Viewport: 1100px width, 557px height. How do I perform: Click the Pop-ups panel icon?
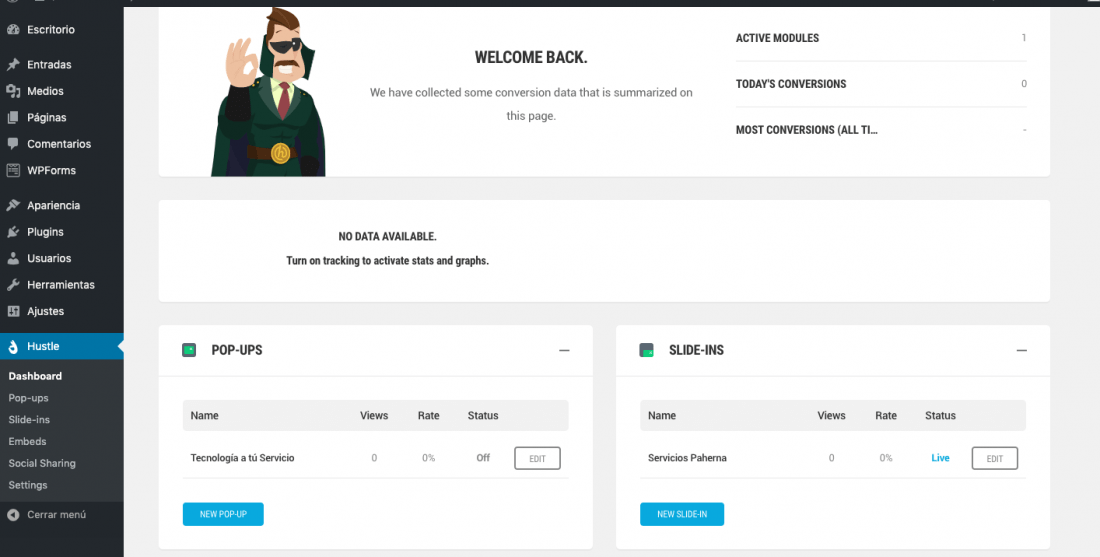[x=189, y=350]
